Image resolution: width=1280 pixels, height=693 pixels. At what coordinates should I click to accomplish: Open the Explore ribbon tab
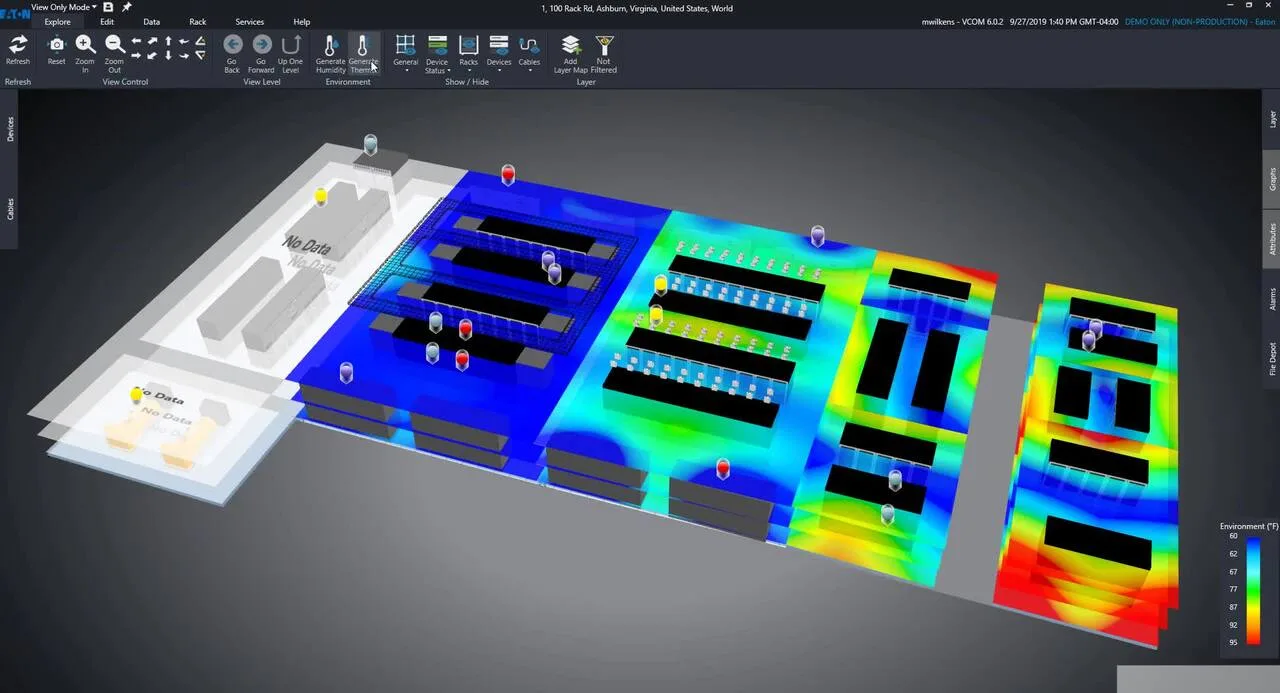(x=57, y=22)
